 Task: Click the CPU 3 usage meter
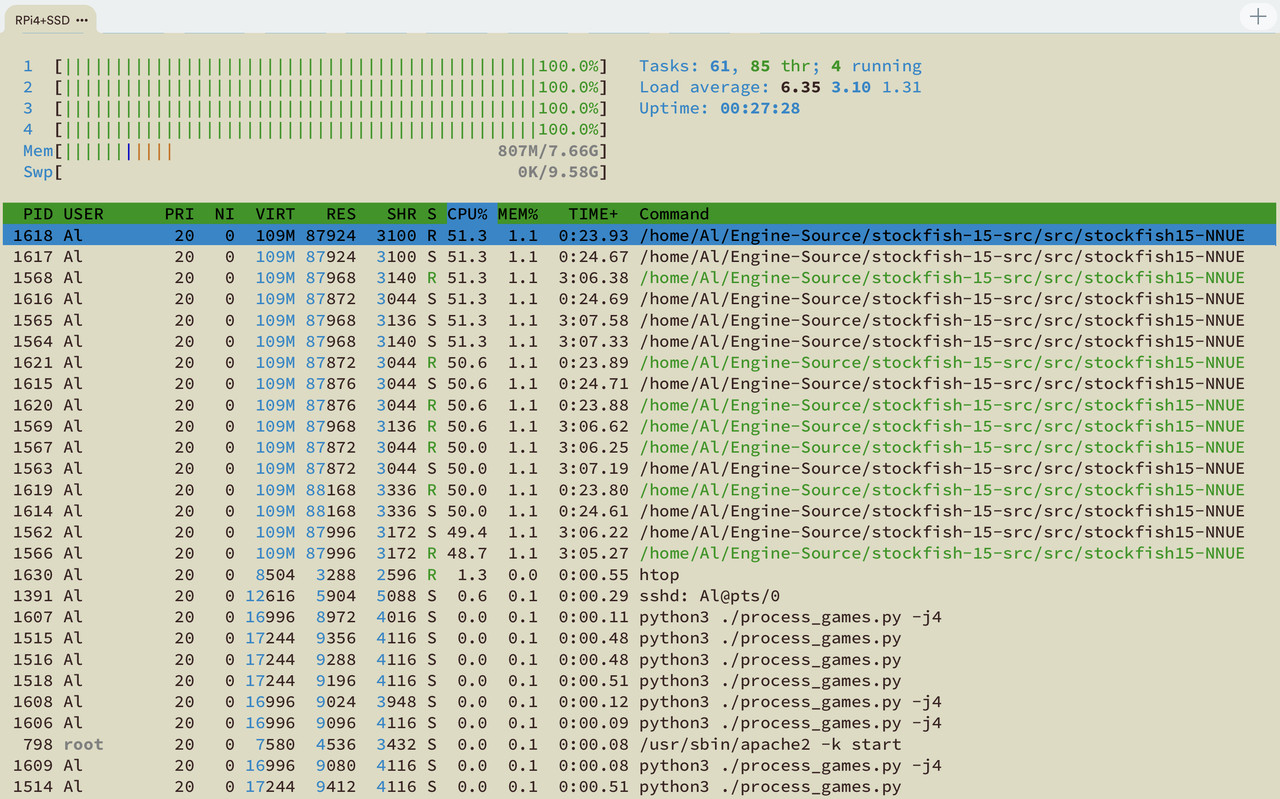click(x=315, y=108)
